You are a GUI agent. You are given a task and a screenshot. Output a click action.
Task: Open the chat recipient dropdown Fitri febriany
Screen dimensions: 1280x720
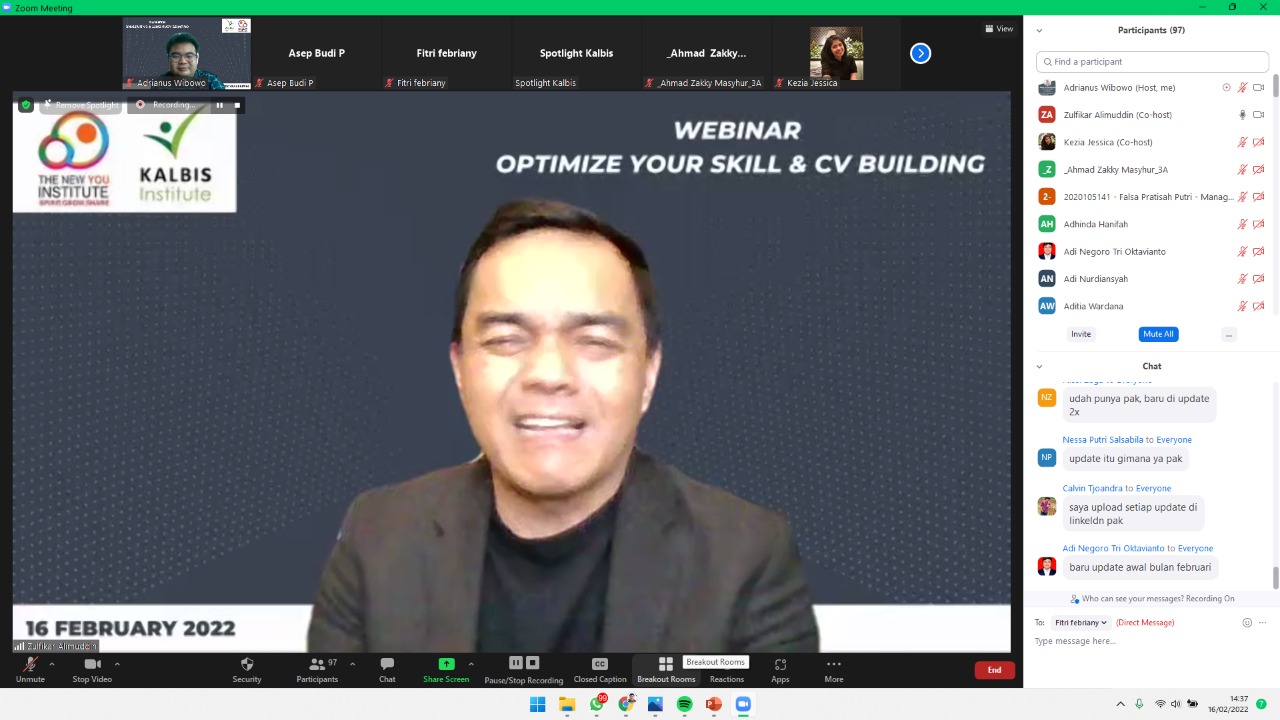pyautogui.click(x=1080, y=623)
